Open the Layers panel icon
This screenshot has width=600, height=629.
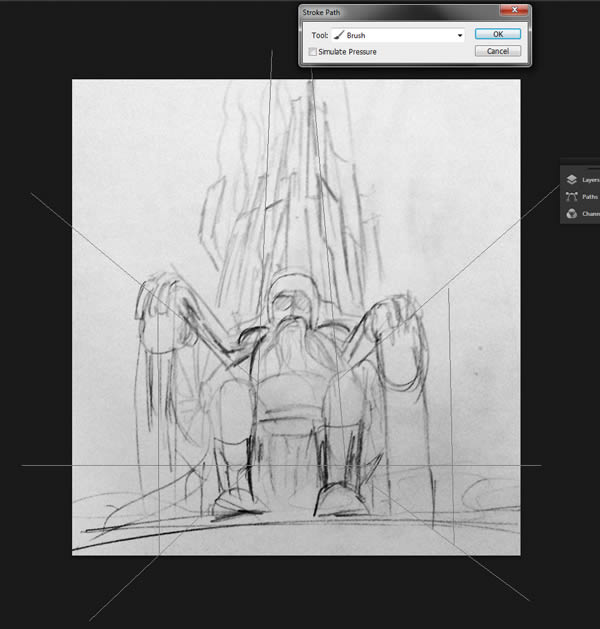(572, 179)
